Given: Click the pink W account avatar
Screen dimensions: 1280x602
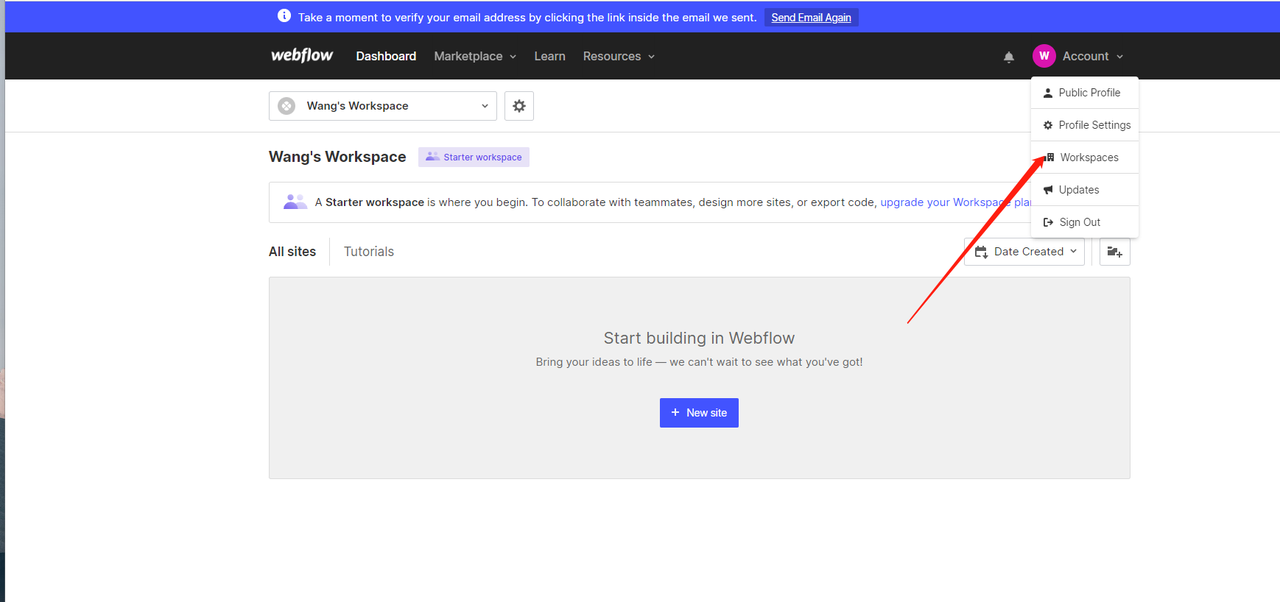Looking at the screenshot, I should pos(1044,56).
